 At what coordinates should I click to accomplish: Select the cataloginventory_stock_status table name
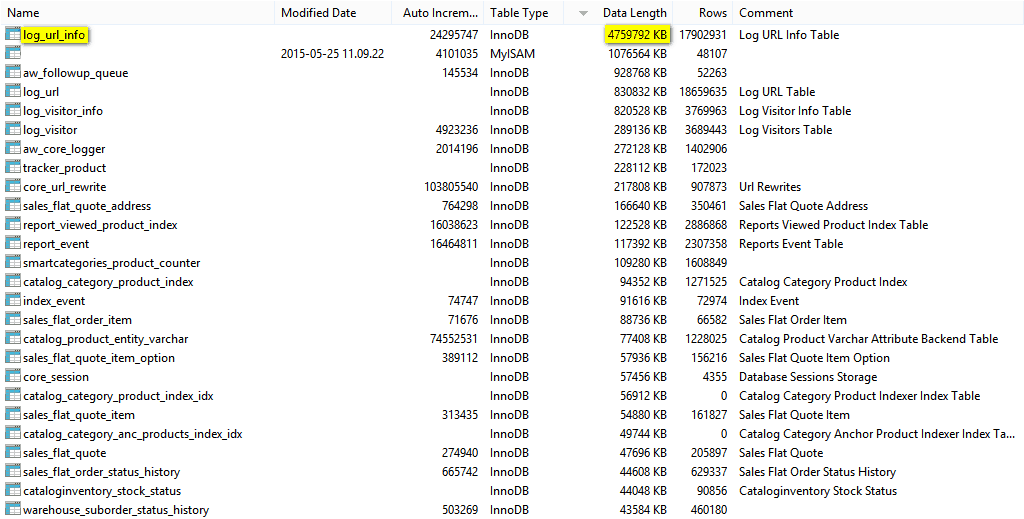(102, 491)
